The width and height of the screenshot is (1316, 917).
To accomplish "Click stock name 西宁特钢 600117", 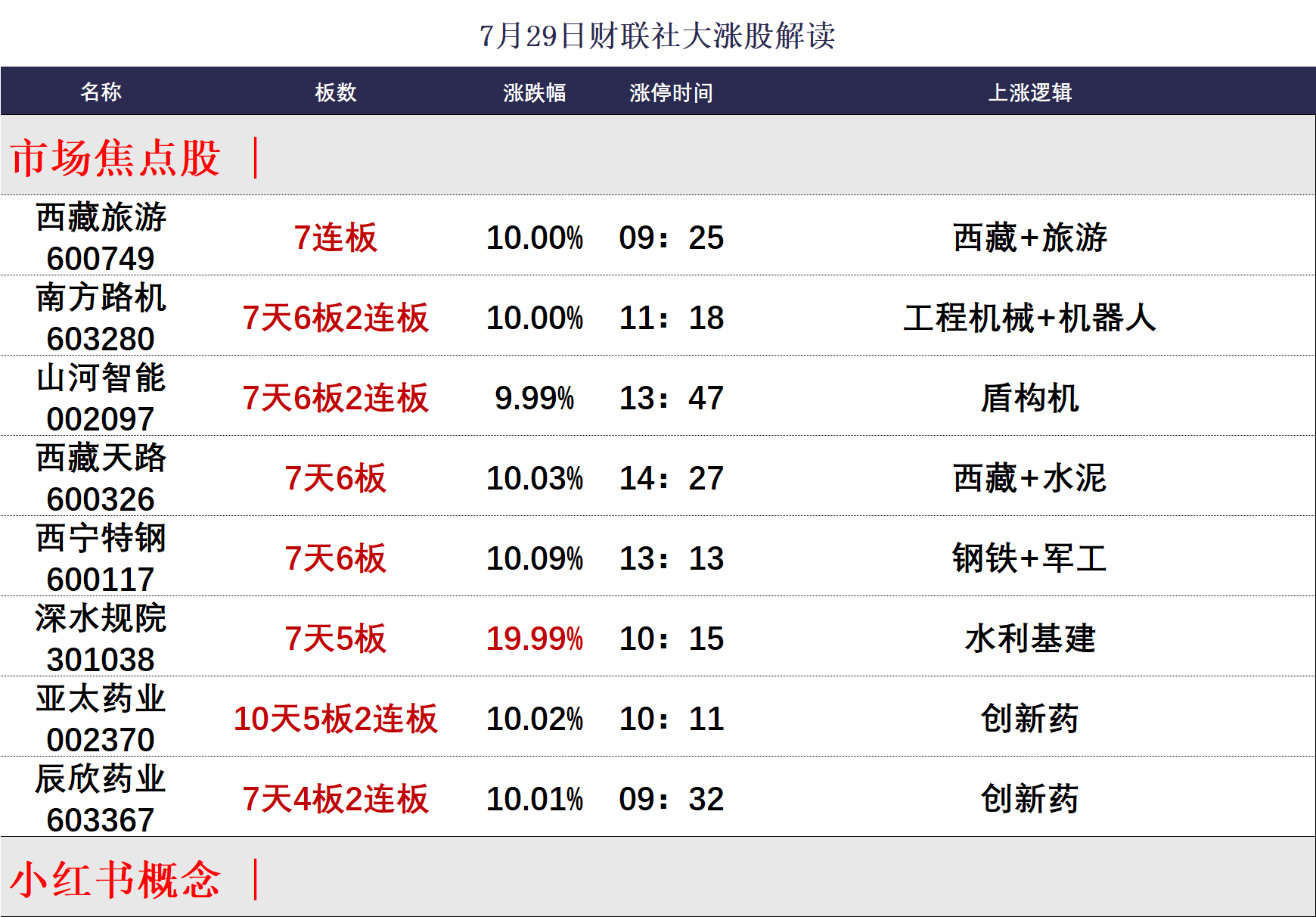I will click(x=101, y=558).
